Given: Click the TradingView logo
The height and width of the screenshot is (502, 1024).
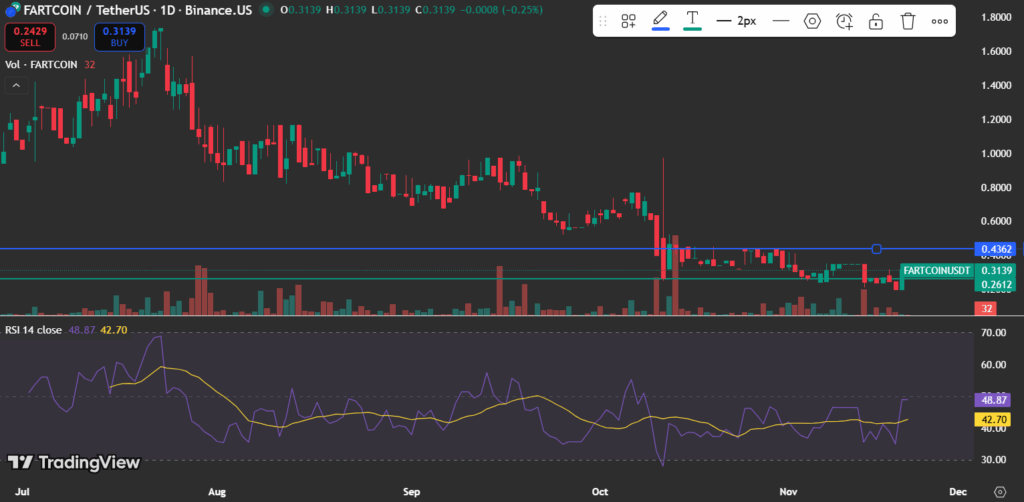Looking at the screenshot, I should pyautogui.click(x=74, y=463).
